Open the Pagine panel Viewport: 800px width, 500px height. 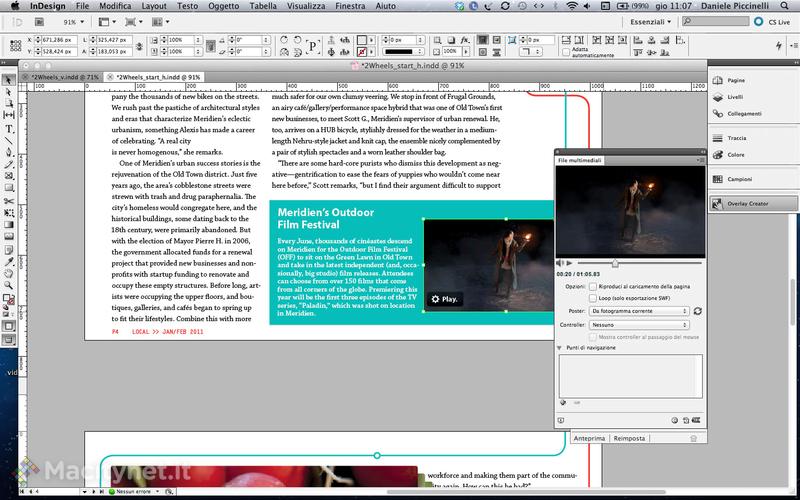tap(735, 78)
